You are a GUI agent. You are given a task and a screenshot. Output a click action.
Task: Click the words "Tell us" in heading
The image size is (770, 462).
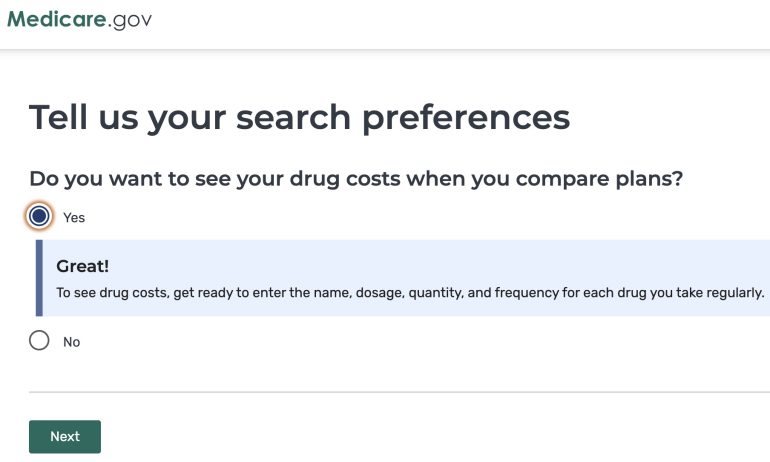[x=83, y=117]
